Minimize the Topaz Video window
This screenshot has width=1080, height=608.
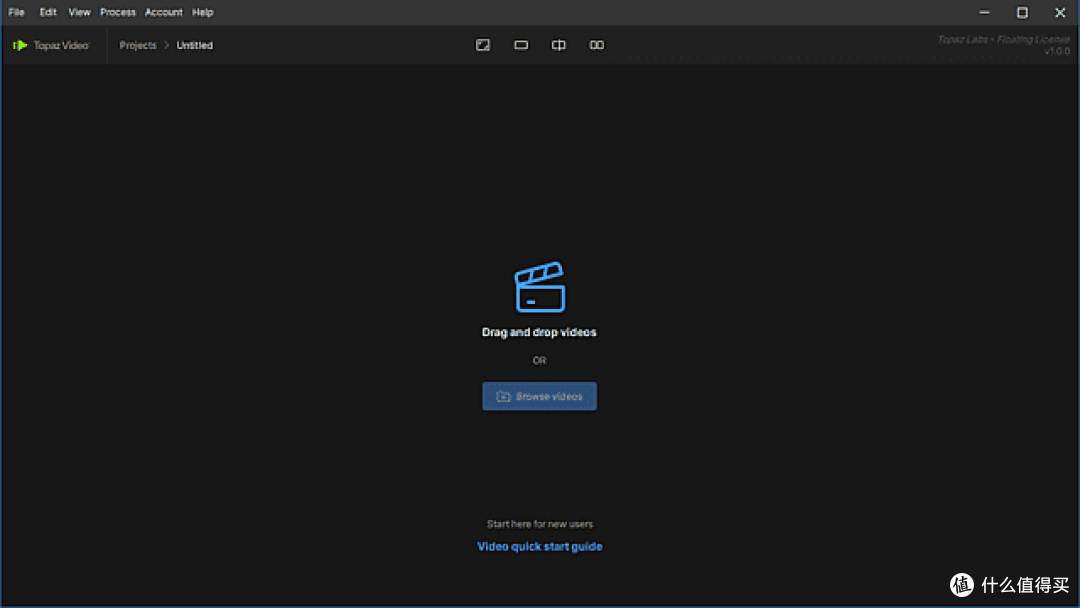pos(984,12)
